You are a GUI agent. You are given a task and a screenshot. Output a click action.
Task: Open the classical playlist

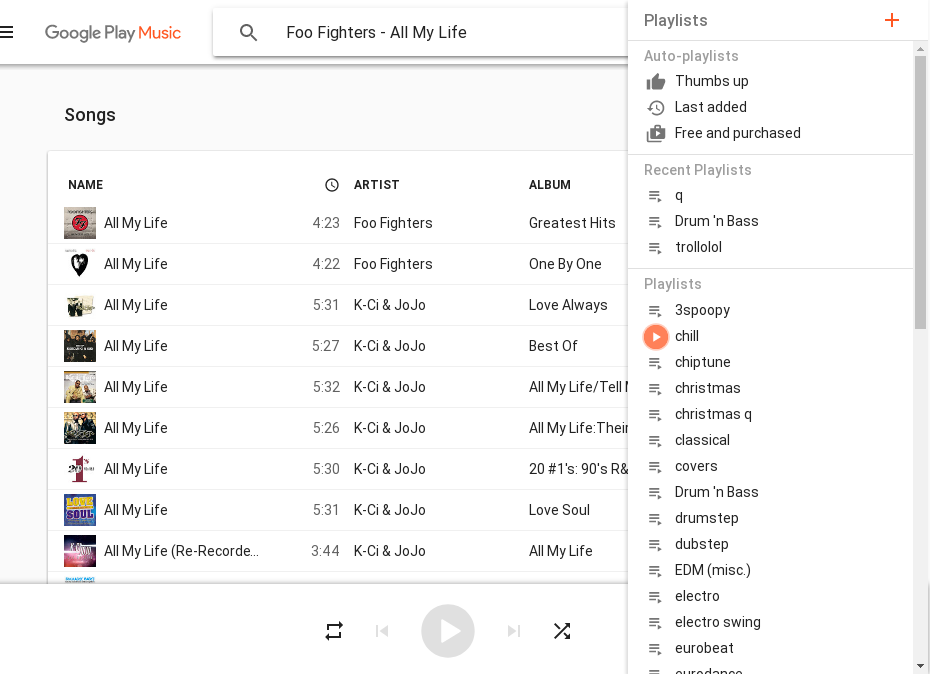pos(702,440)
